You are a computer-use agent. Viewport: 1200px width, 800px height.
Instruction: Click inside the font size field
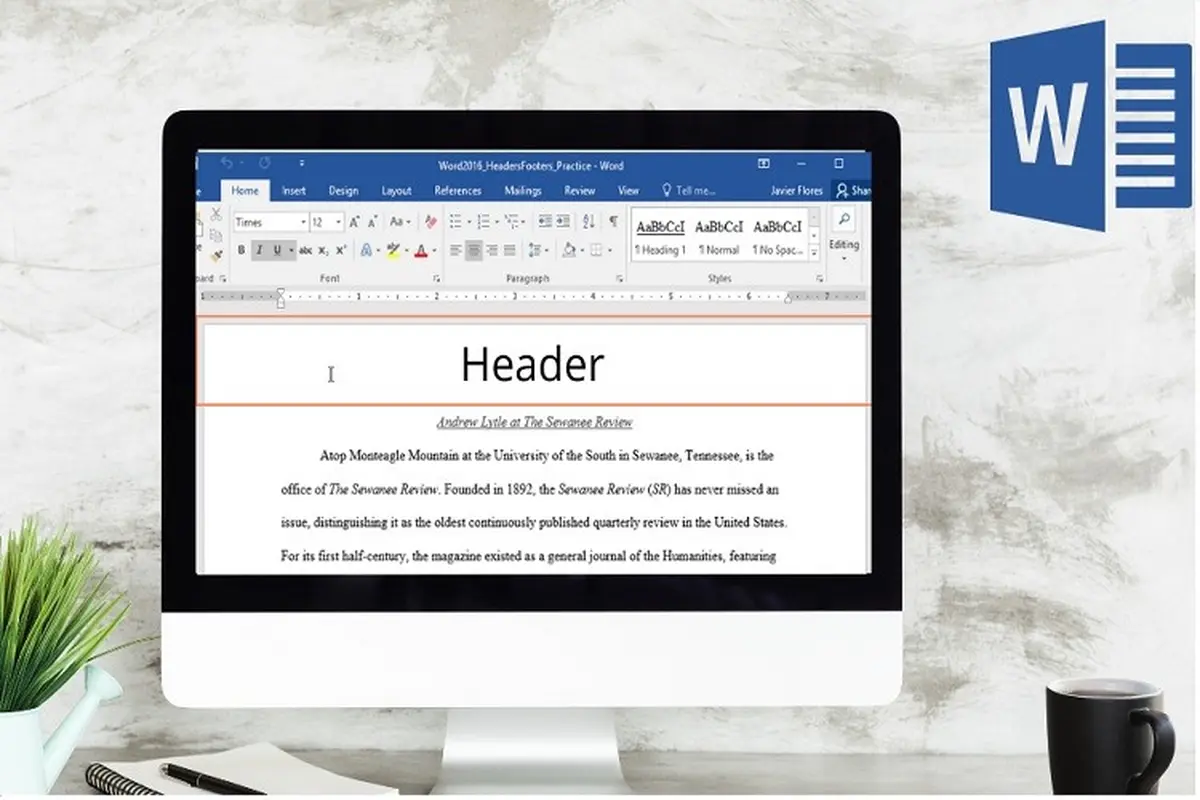pos(319,221)
